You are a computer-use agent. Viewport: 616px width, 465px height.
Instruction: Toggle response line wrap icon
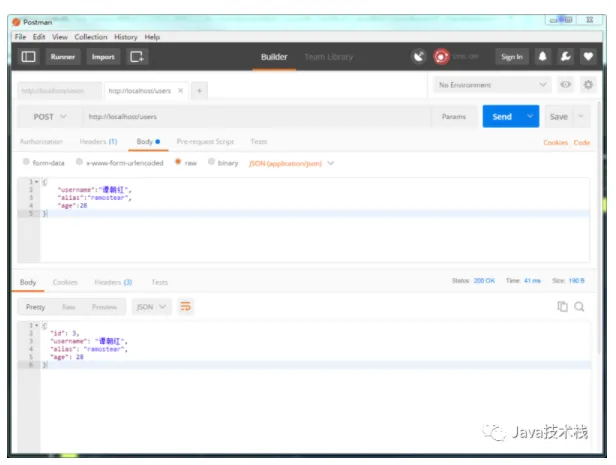(x=185, y=307)
